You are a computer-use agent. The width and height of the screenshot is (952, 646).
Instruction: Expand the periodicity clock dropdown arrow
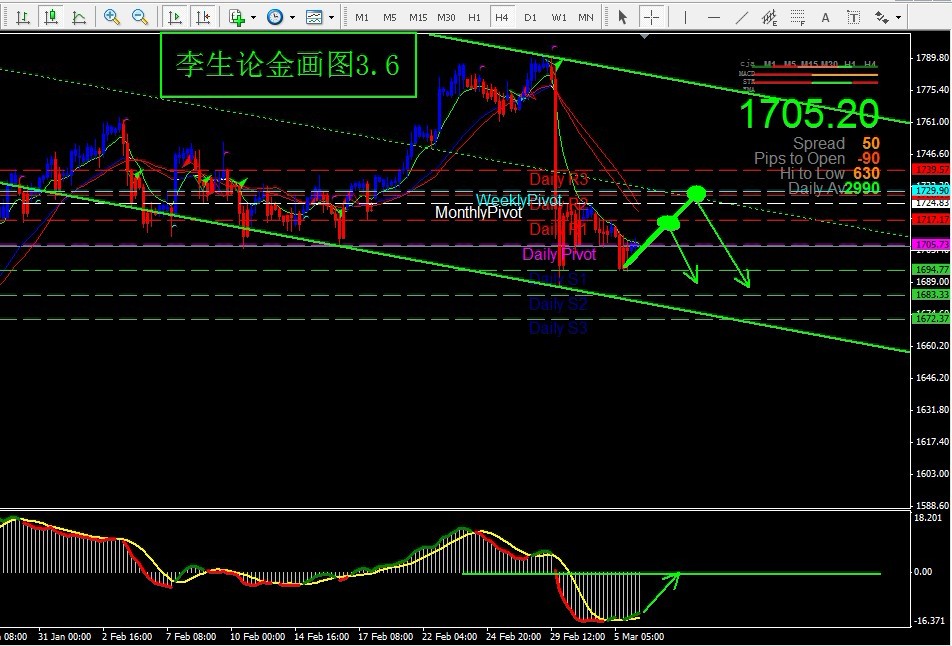[x=291, y=18]
